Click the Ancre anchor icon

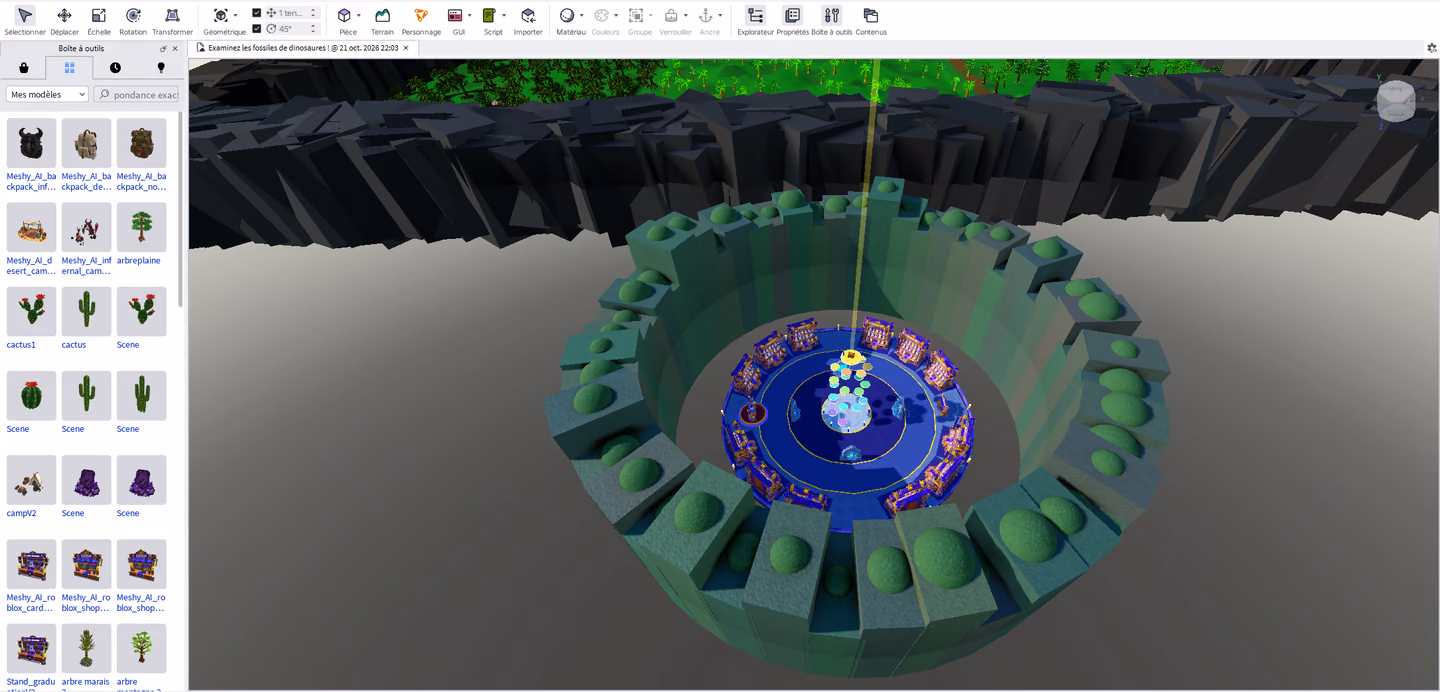tap(705, 16)
